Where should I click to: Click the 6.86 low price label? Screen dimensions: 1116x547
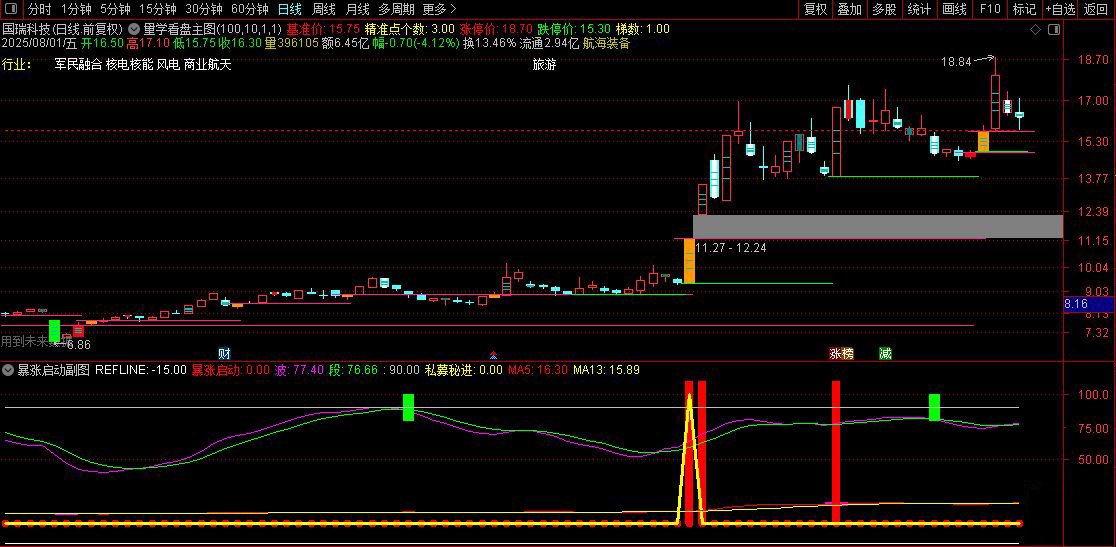point(78,344)
